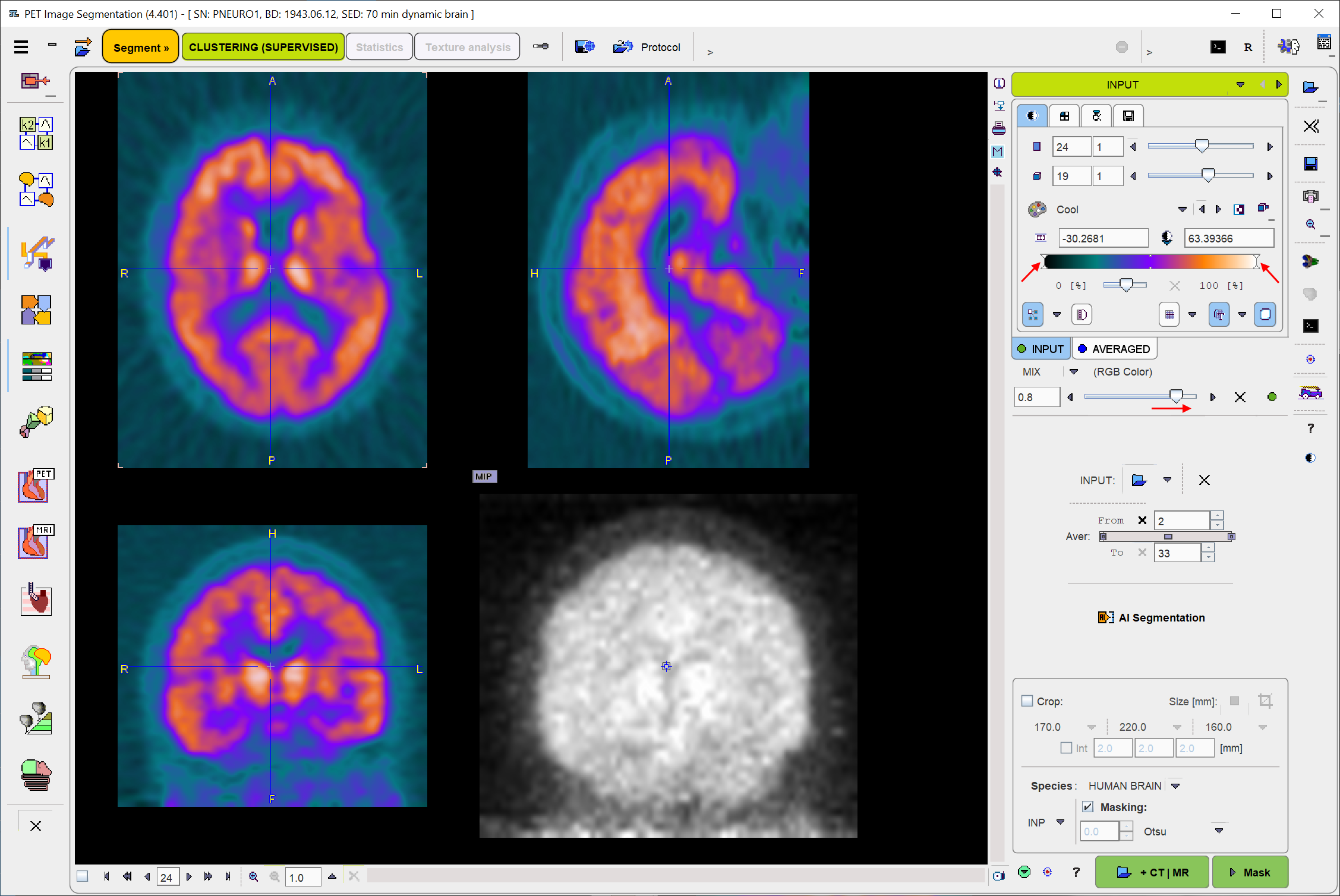Click the Cool color bar gradient
Screen dimensions: 1340x896
point(1150,261)
